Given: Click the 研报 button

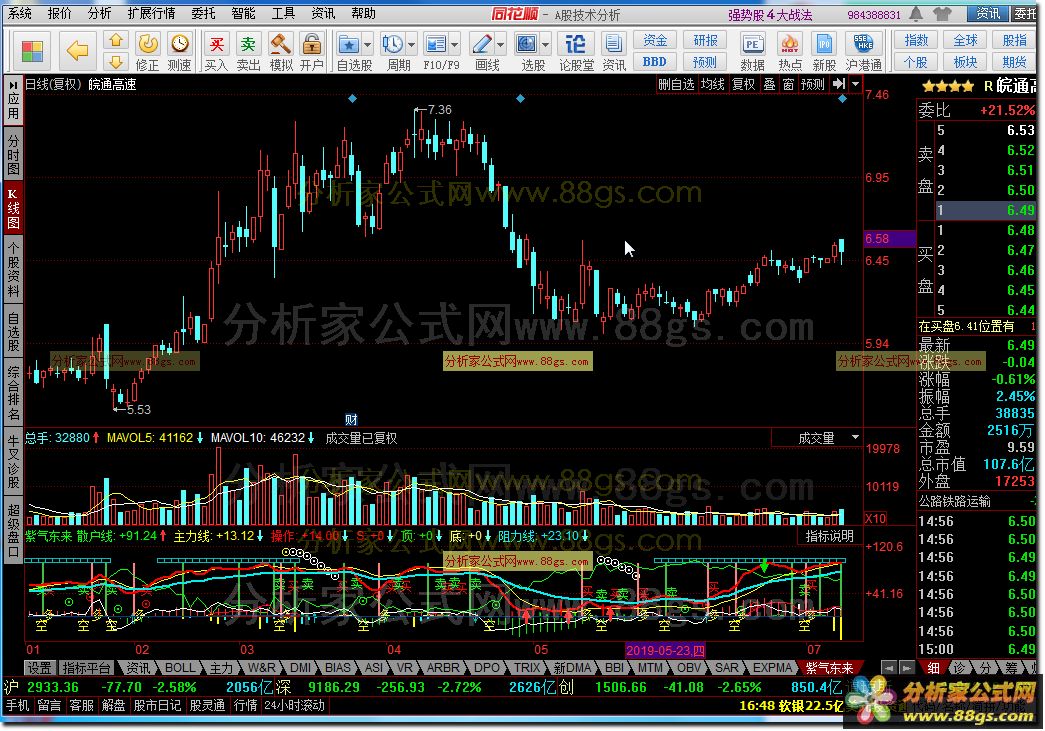Looking at the screenshot, I should pyautogui.click(x=705, y=41).
